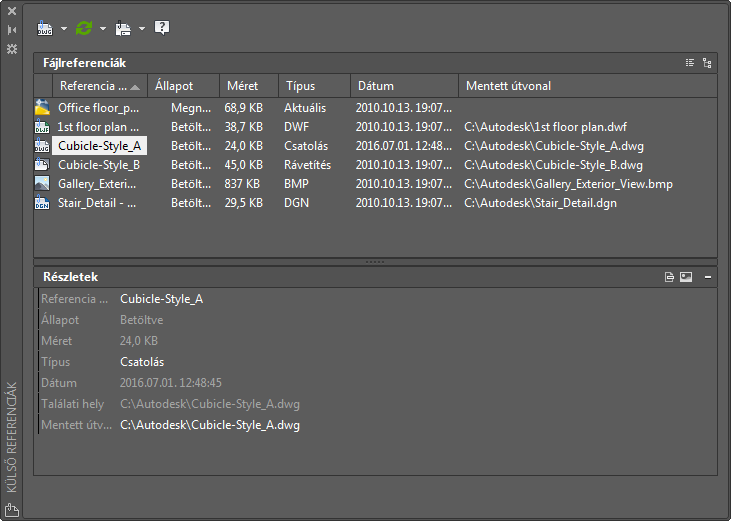Switch file references to list view
The width and height of the screenshot is (731, 521).
[x=690, y=63]
